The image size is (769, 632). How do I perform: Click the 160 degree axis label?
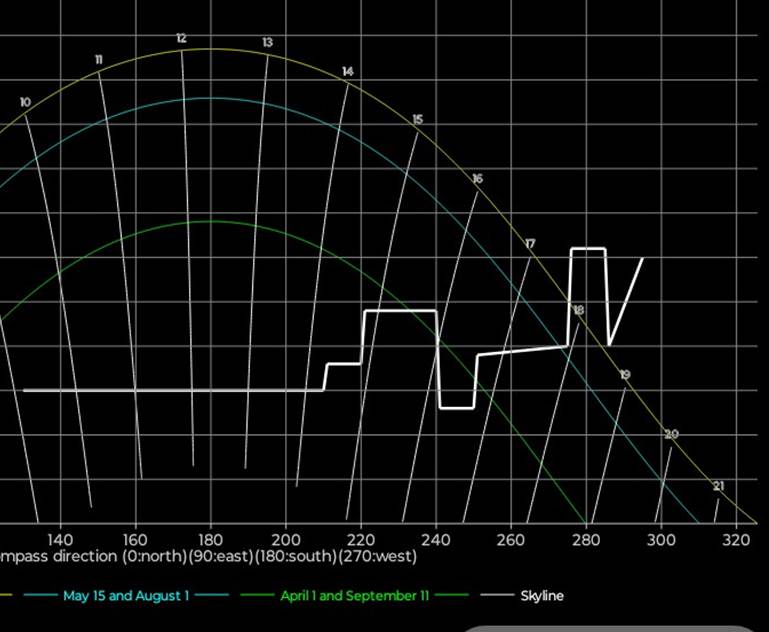pos(135,540)
